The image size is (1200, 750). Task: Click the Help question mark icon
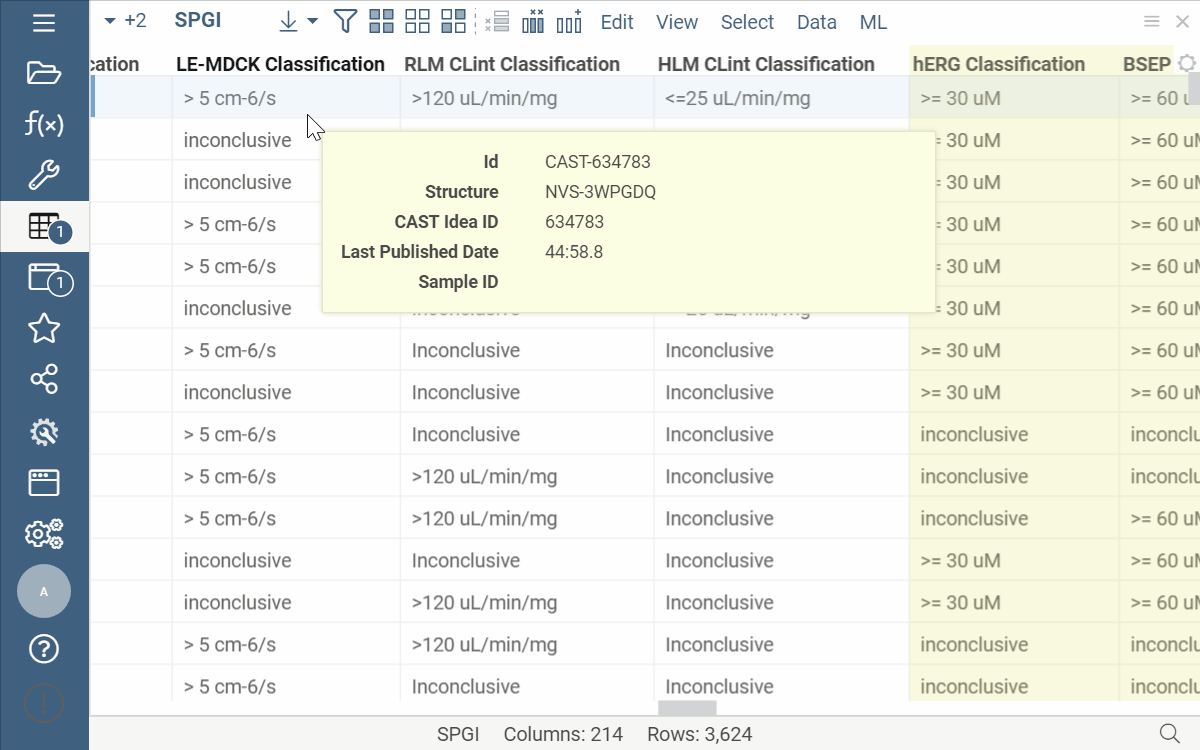tap(44, 649)
